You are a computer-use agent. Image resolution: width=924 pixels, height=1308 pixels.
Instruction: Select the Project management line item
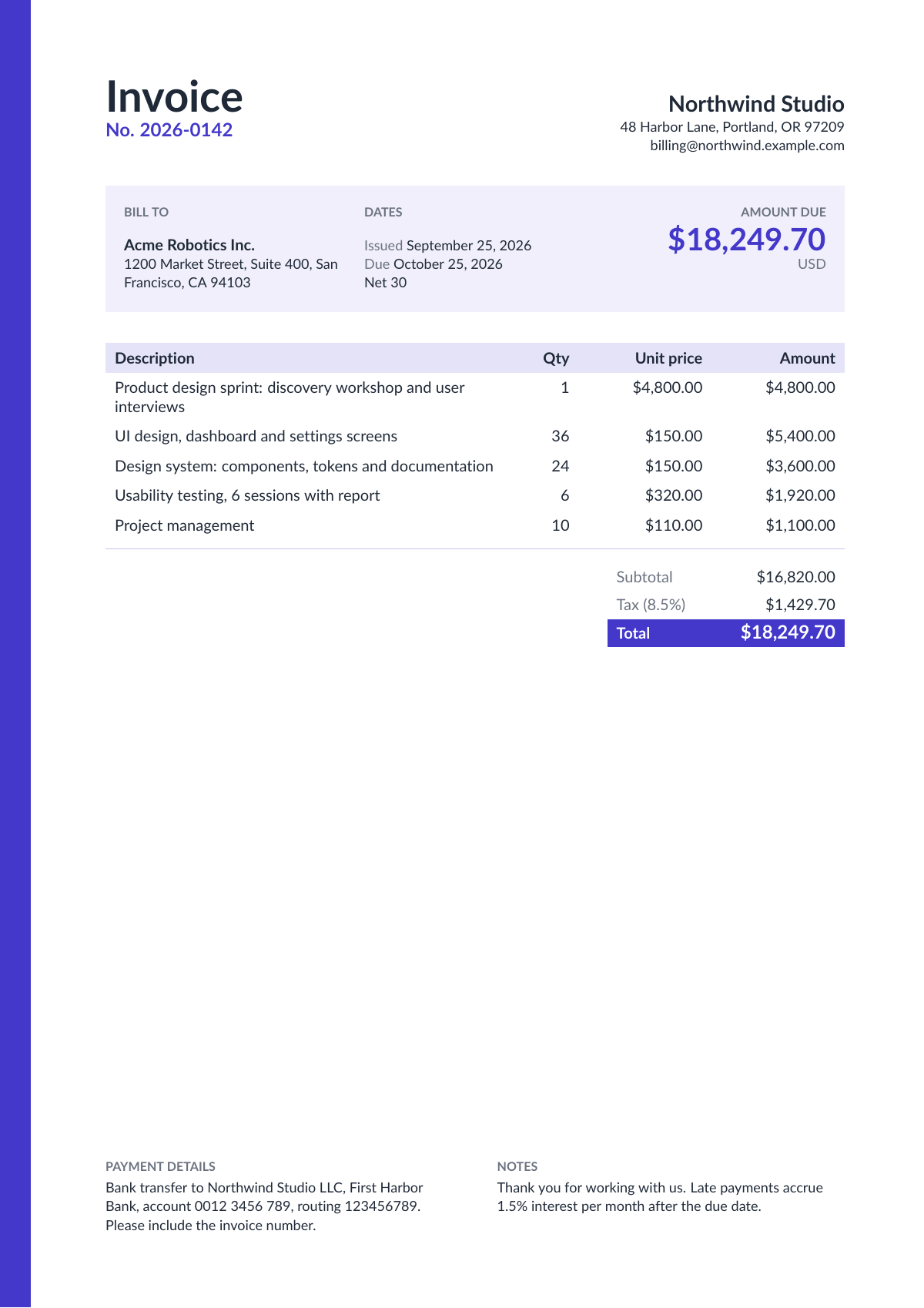pos(185,525)
